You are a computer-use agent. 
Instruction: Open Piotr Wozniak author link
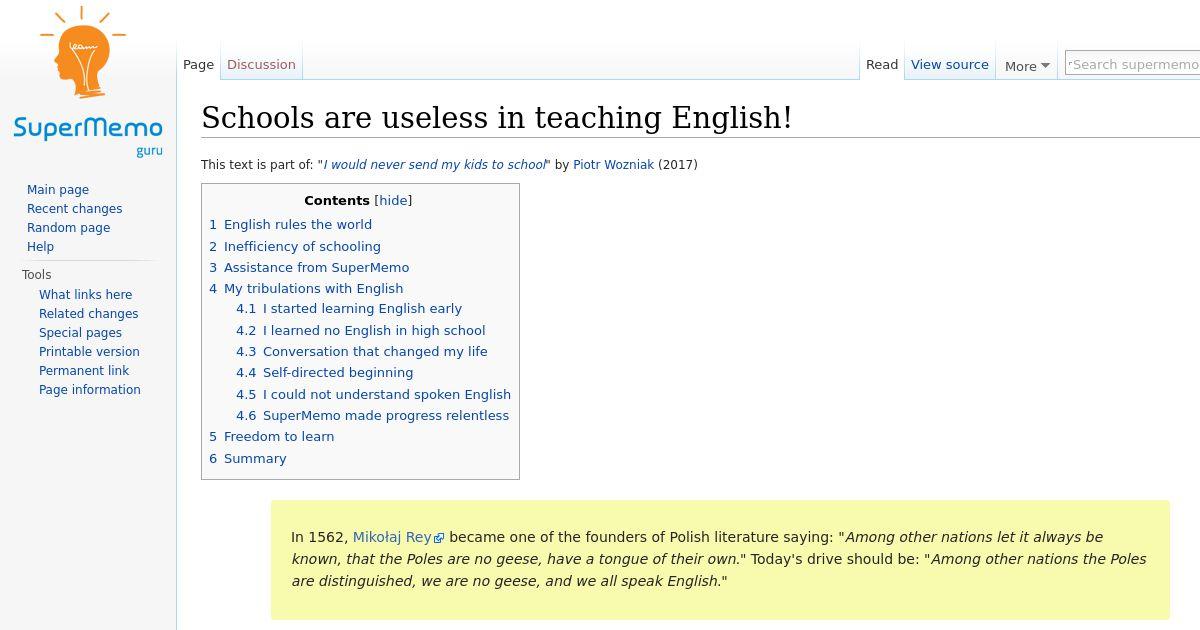click(613, 165)
